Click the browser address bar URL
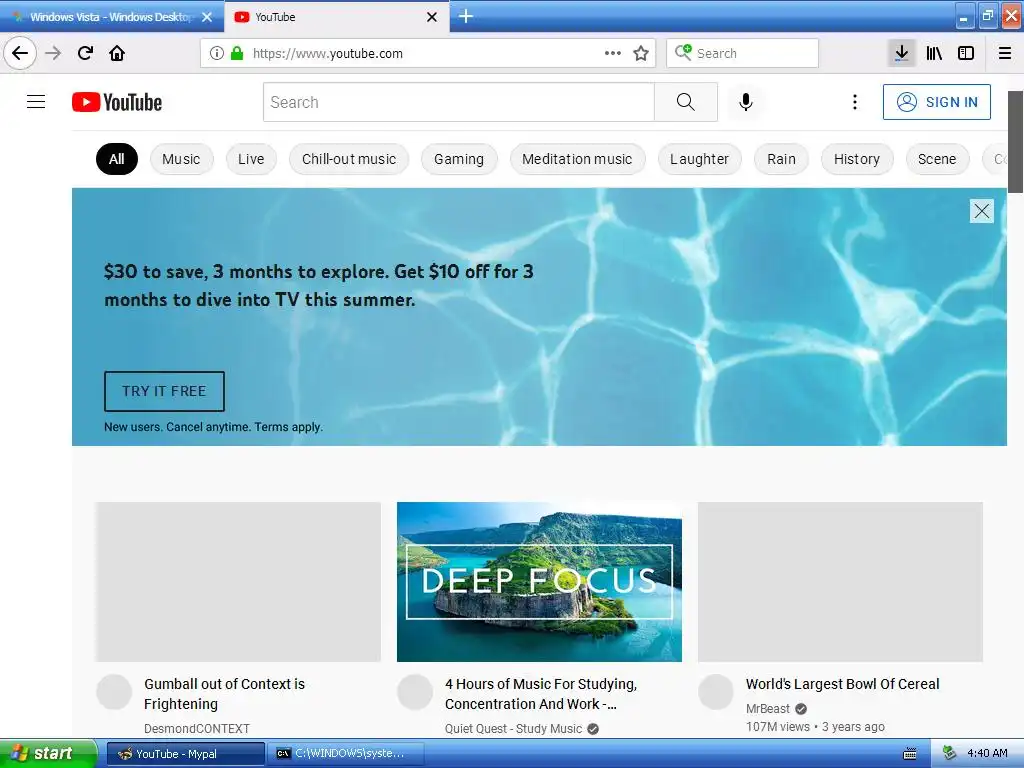The image size is (1024, 768). [327, 54]
